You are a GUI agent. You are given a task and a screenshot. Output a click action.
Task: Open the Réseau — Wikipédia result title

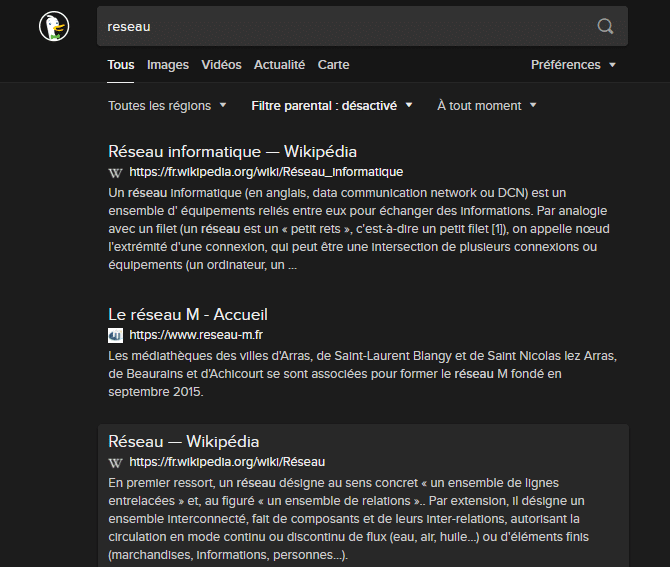coord(184,442)
